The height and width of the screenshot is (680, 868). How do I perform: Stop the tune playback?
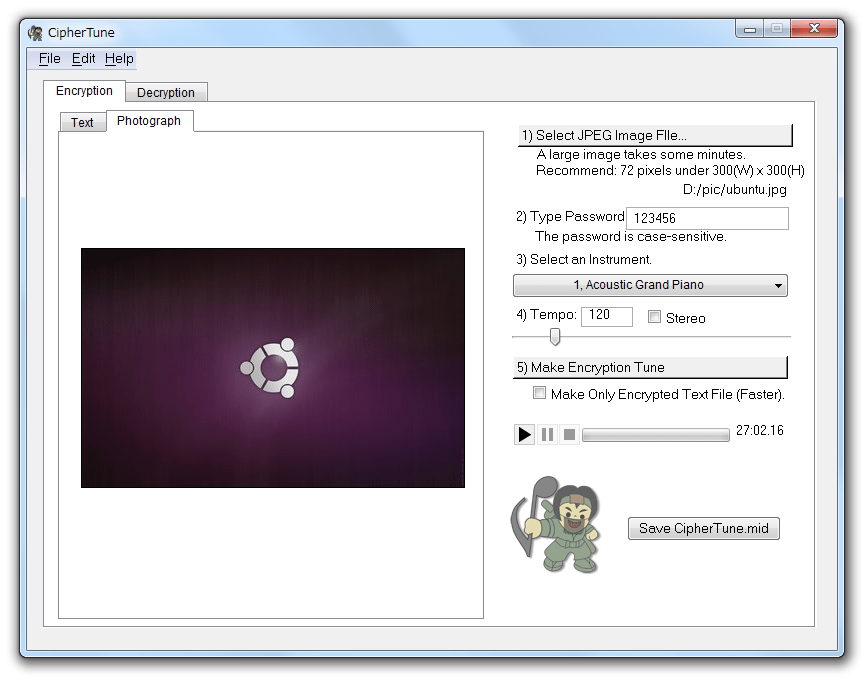569,434
